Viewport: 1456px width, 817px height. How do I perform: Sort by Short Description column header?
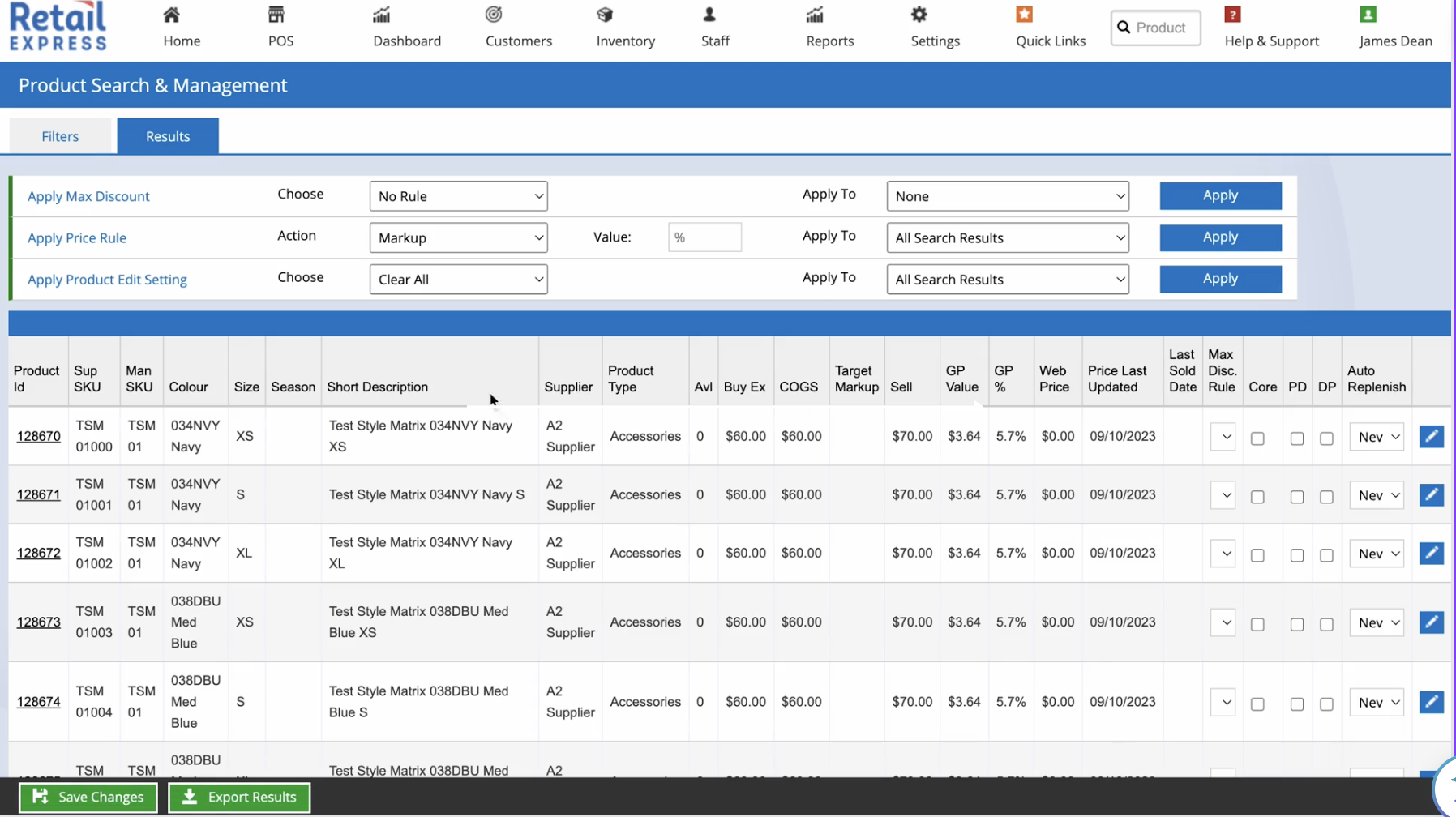click(x=377, y=387)
